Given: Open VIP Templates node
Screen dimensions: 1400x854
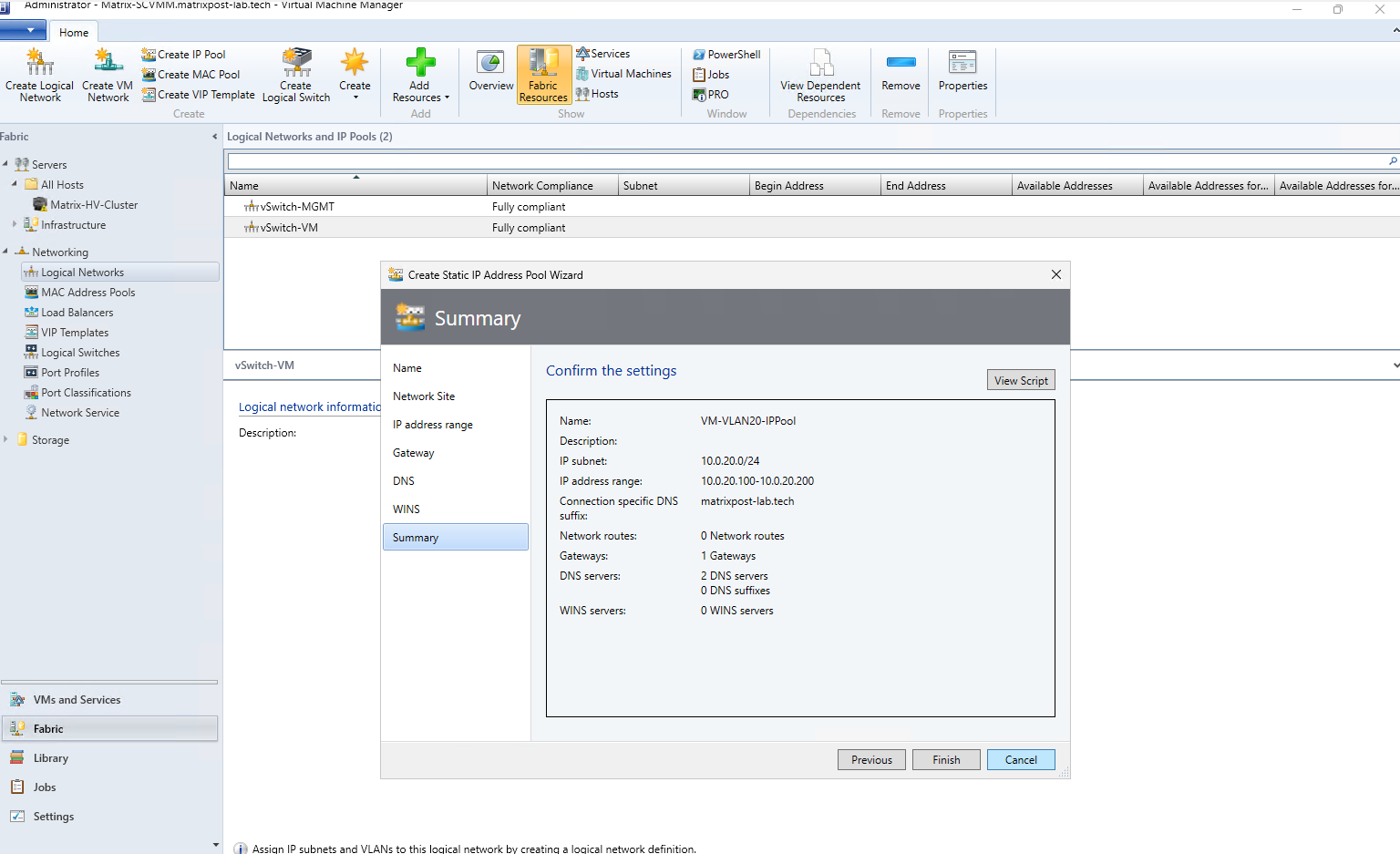Looking at the screenshot, I should (x=67, y=333).
